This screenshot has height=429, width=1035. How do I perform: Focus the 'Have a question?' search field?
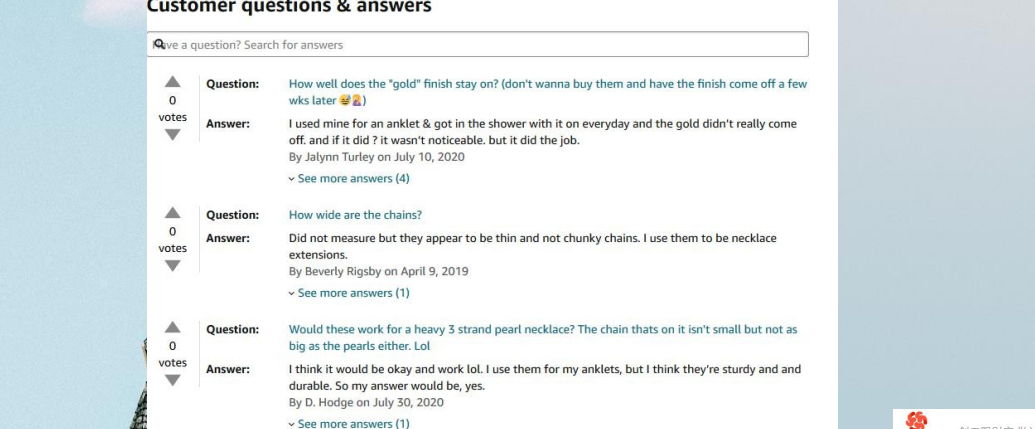[x=477, y=44]
